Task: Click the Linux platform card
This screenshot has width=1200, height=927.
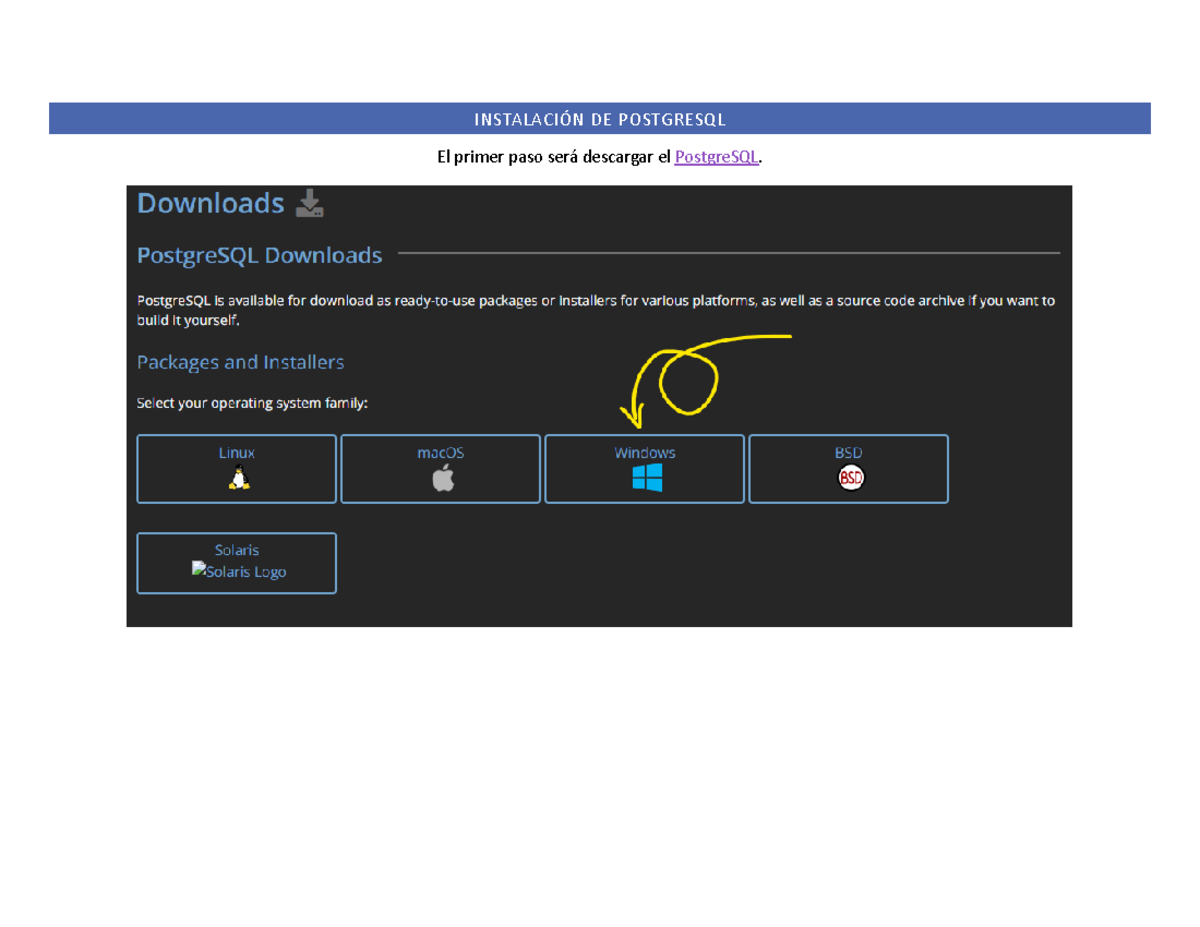Action: [235, 468]
